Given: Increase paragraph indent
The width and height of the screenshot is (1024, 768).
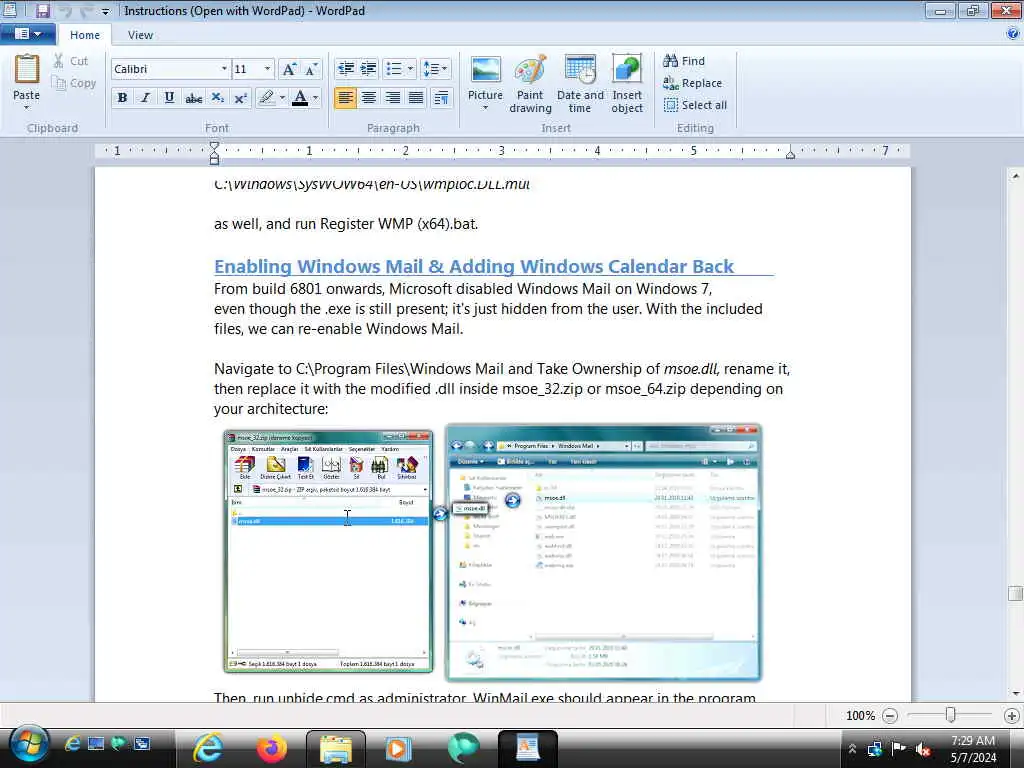Looking at the screenshot, I should click(x=368, y=69).
